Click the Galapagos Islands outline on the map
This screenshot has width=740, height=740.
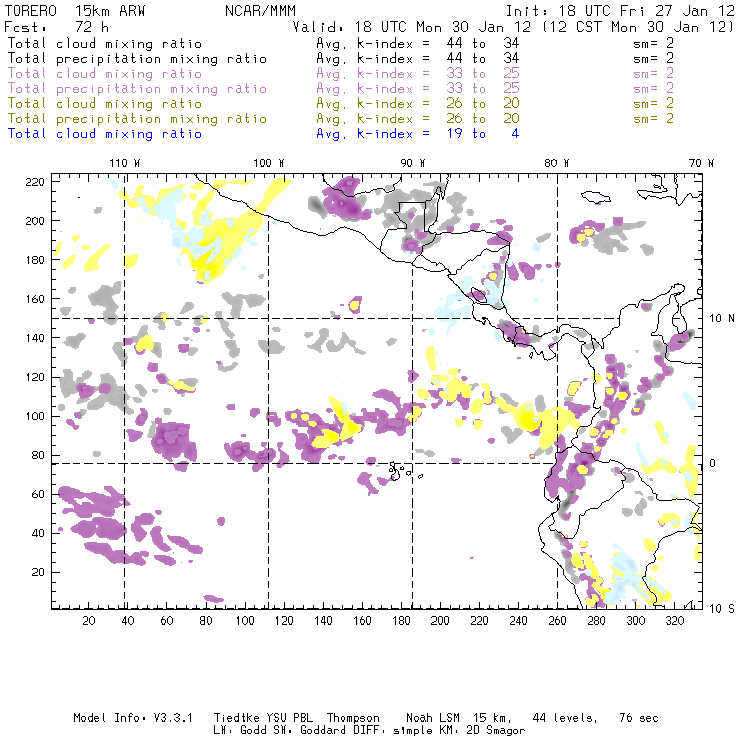point(401,468)
